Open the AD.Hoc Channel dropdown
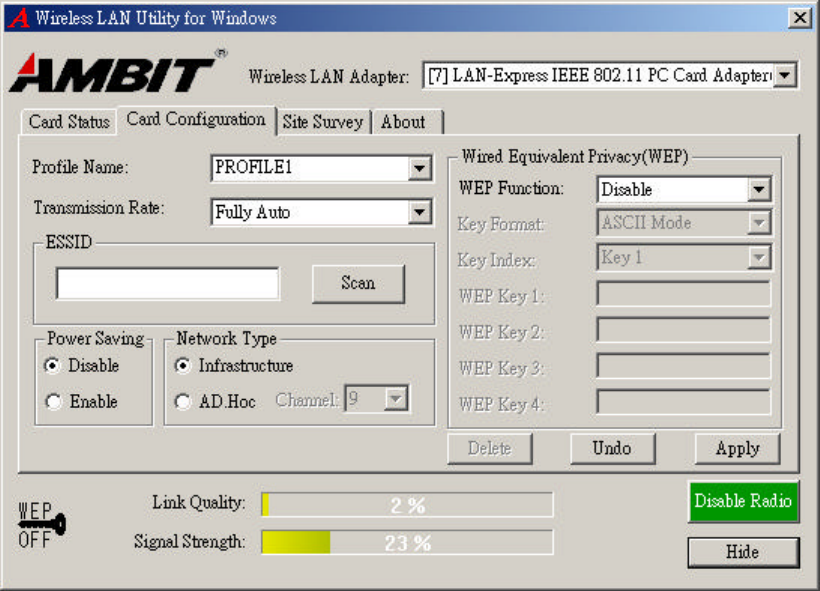 [x=396, y=399]
